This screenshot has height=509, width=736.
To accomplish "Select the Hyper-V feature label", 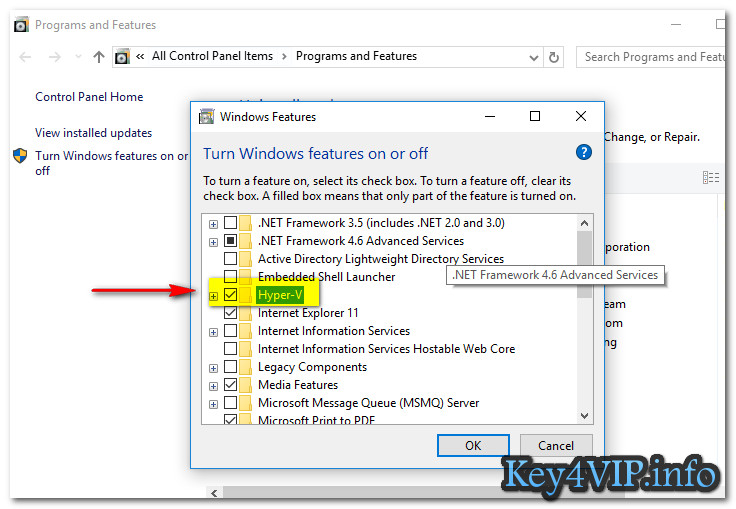I will (280, 295).
